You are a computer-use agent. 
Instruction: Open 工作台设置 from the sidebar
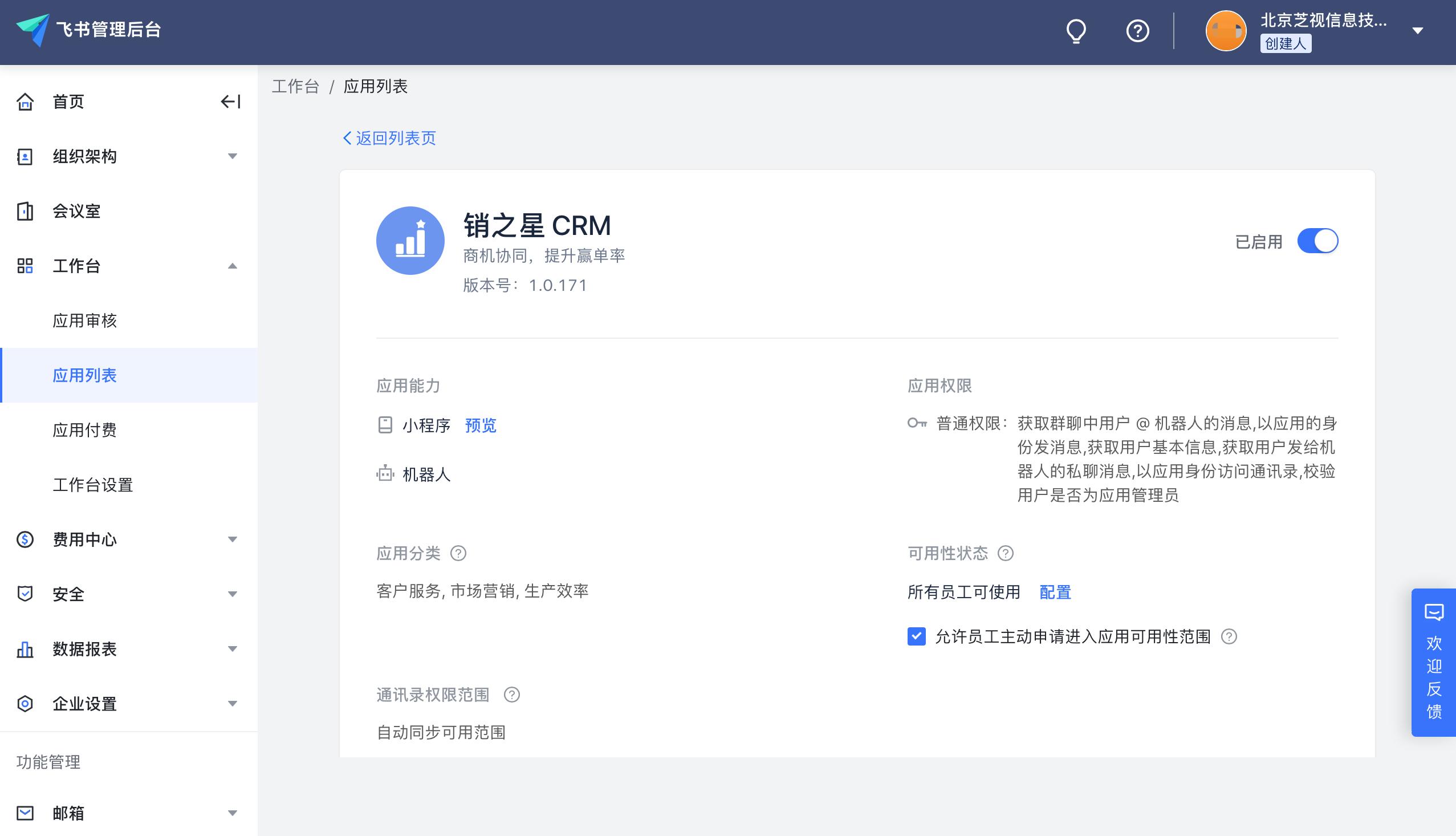pos(92,485)
